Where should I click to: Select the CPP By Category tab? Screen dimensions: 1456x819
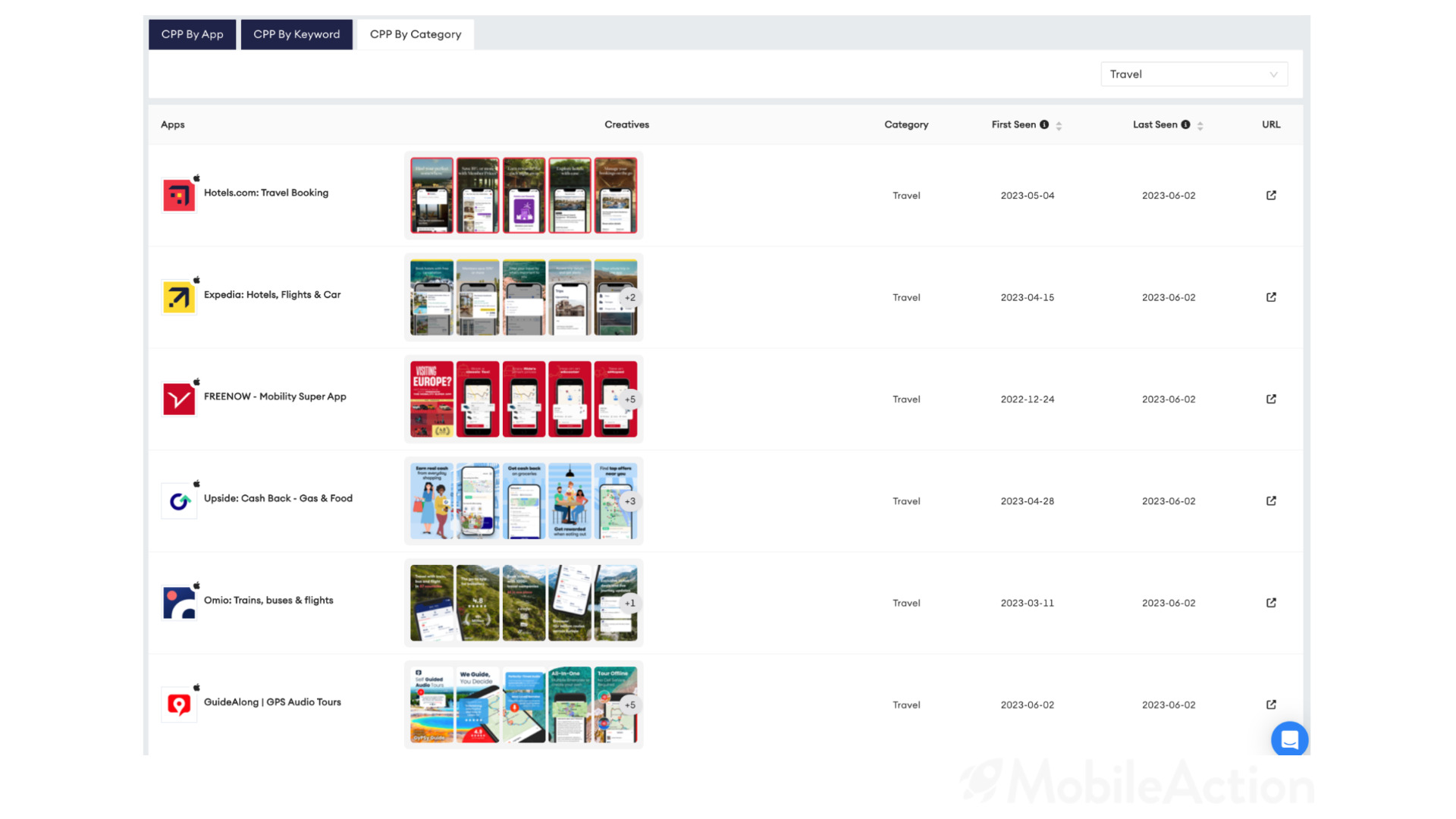click(x=416, y=34)
